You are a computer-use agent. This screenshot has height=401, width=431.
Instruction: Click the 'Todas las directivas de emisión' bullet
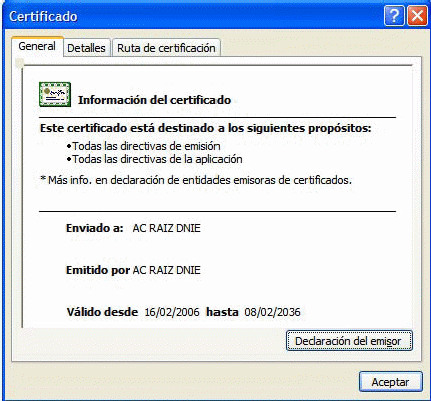[144, 146]
